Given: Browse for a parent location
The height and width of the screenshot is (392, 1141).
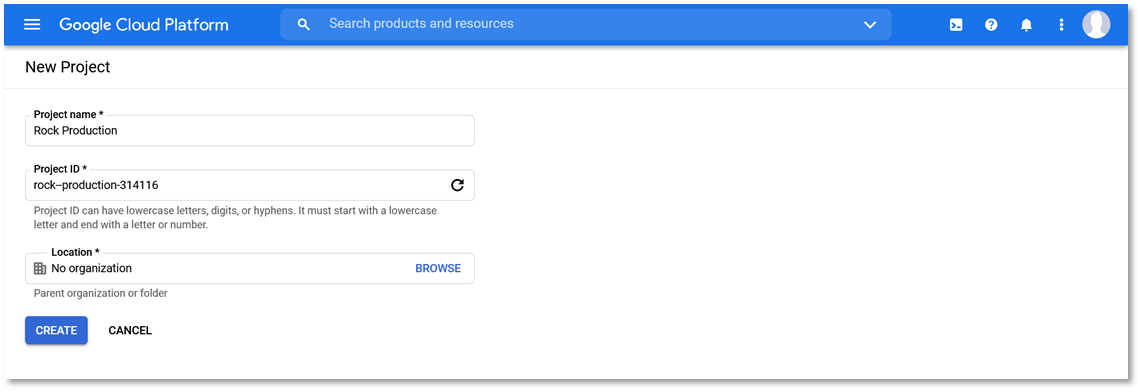Looking at the screenshot, I should click(438, 268).
